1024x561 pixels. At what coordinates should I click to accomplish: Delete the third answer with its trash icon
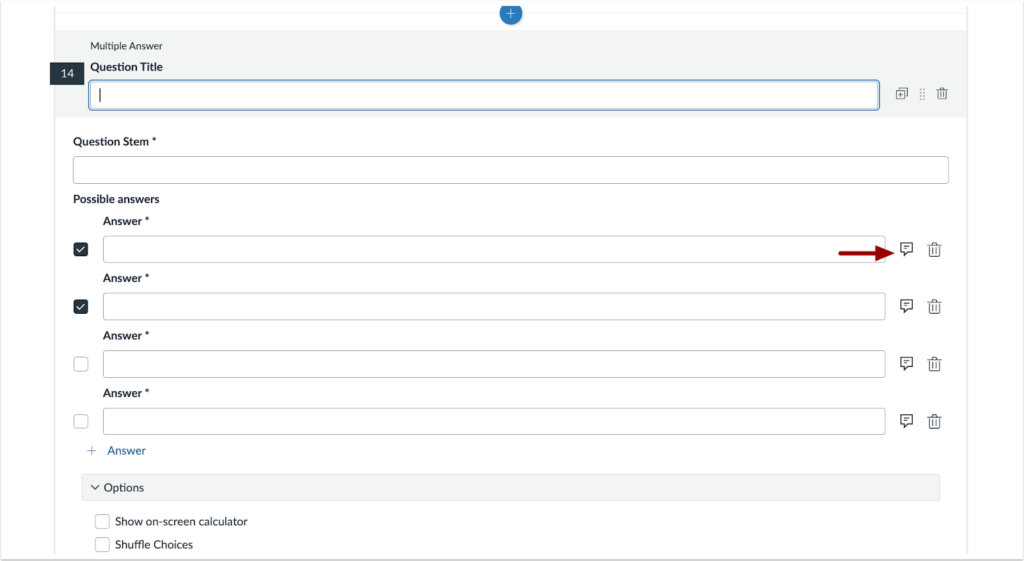tap(935, 364)
